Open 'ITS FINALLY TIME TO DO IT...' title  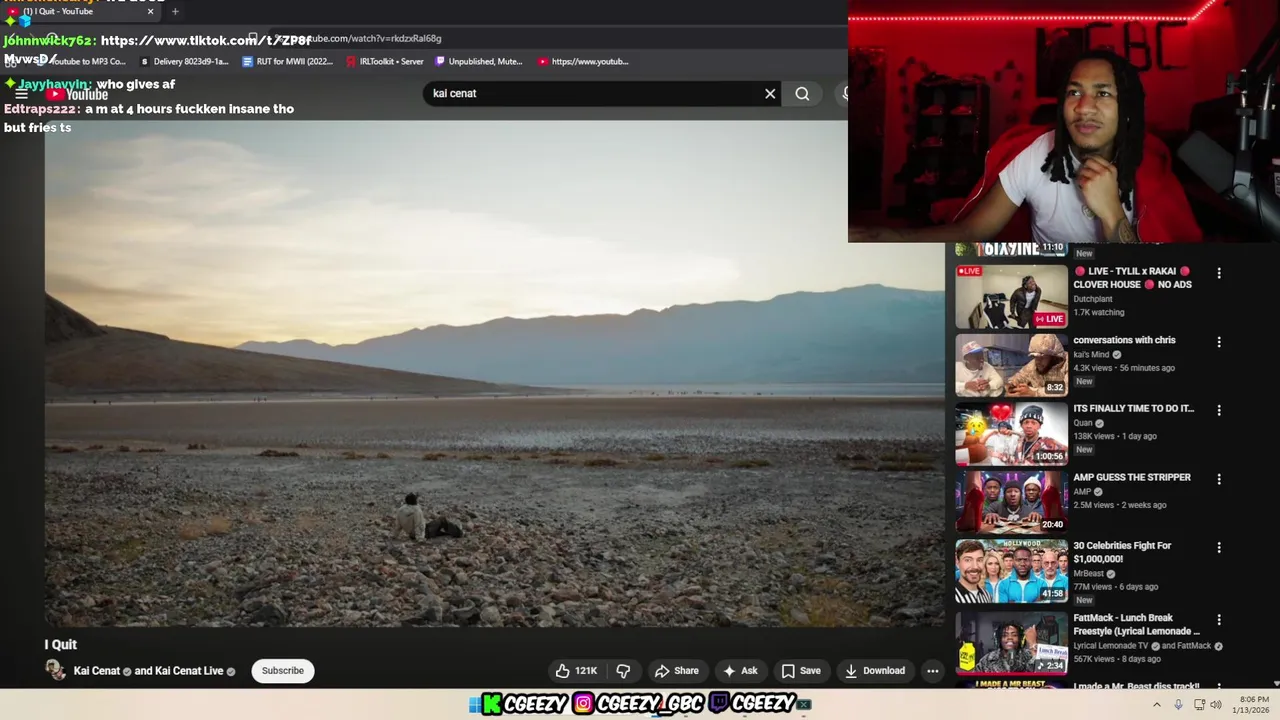pyautogui.click(x=1134, y=409)
